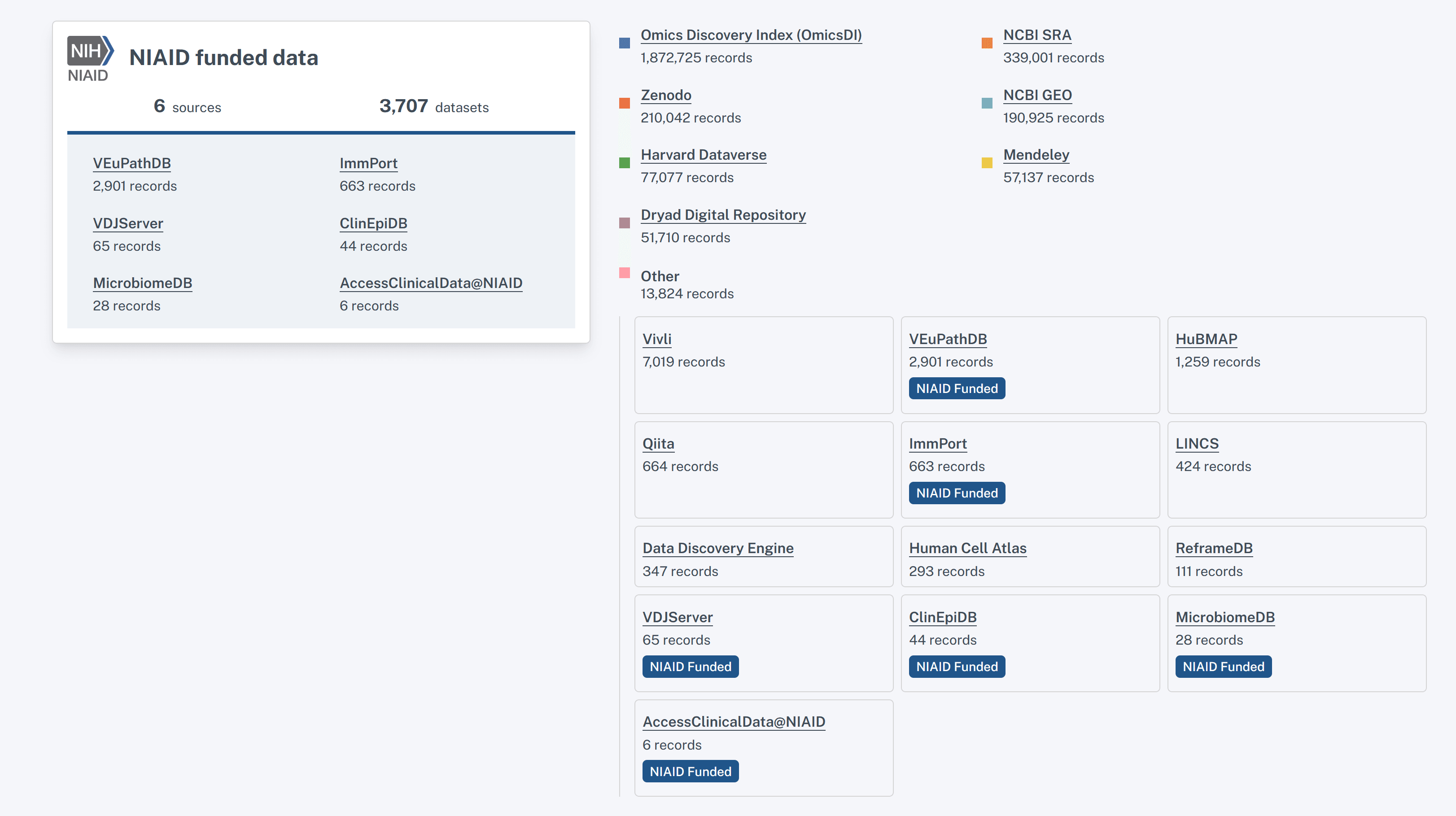The height and width of the screenshot is (816, 1456).
Task: Open the Mendeley link
Action: point(1036,155)
